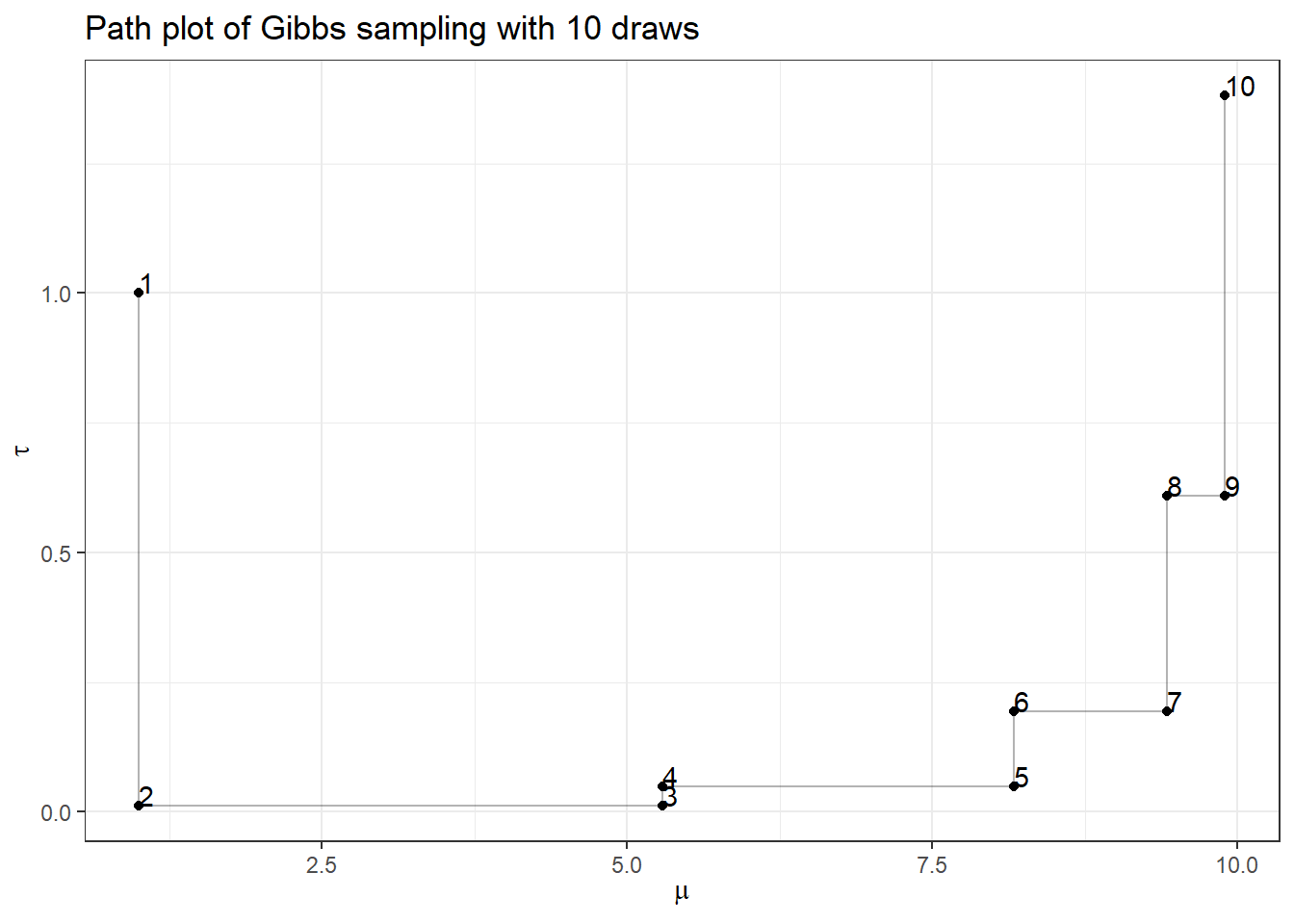The image size is (1294, 924).
Task: Click the 2.5 x-axis tick label
Action: 322,865
